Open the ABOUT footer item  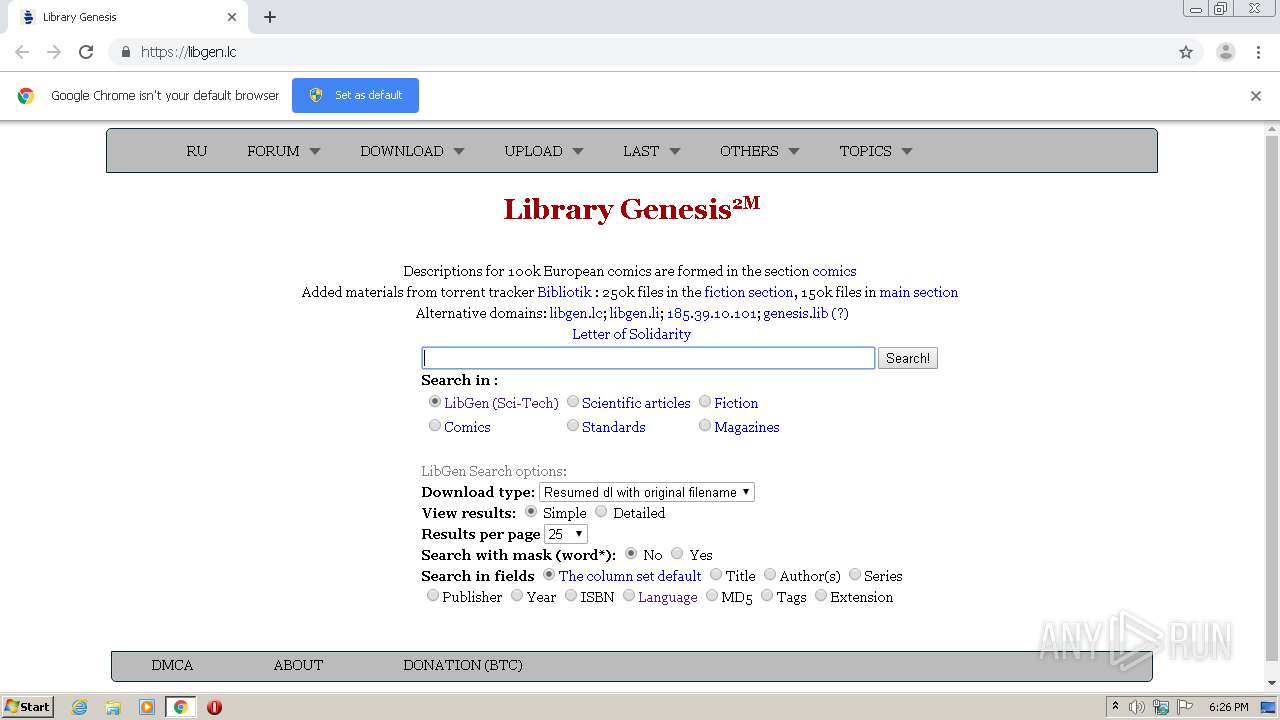tap(298, 665)
